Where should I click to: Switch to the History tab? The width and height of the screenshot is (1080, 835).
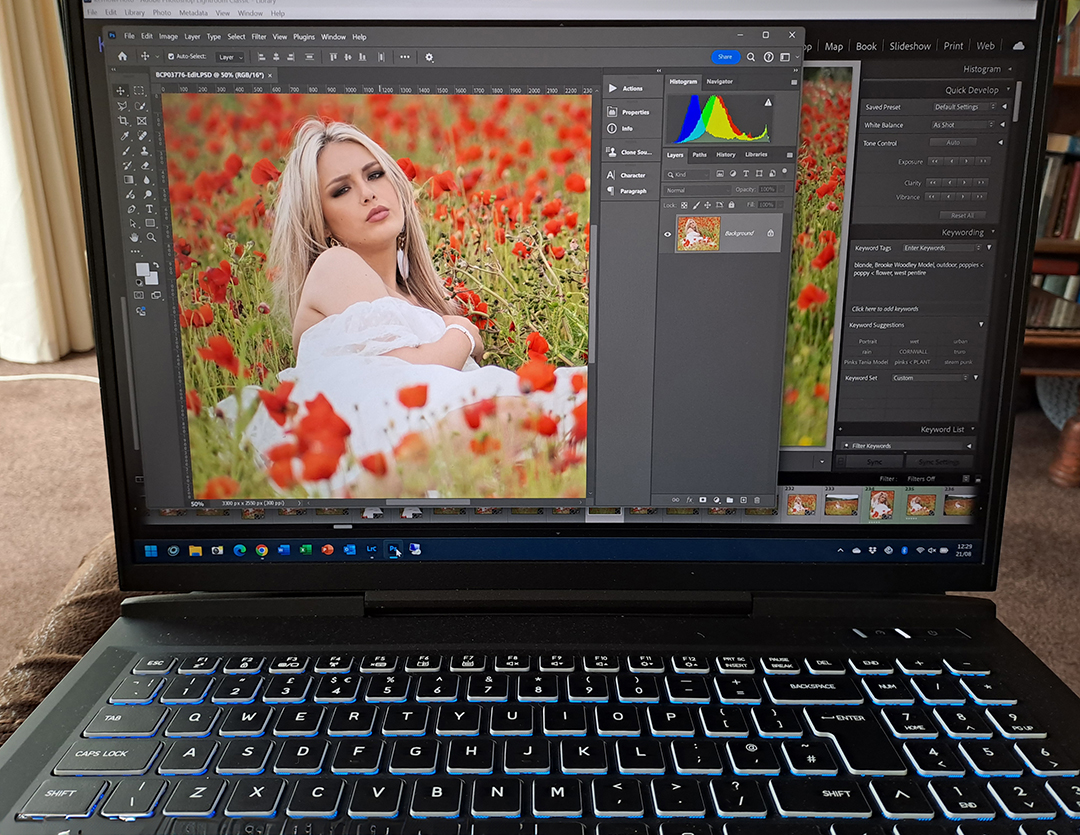pyautogui.click(x=725, y=155)
